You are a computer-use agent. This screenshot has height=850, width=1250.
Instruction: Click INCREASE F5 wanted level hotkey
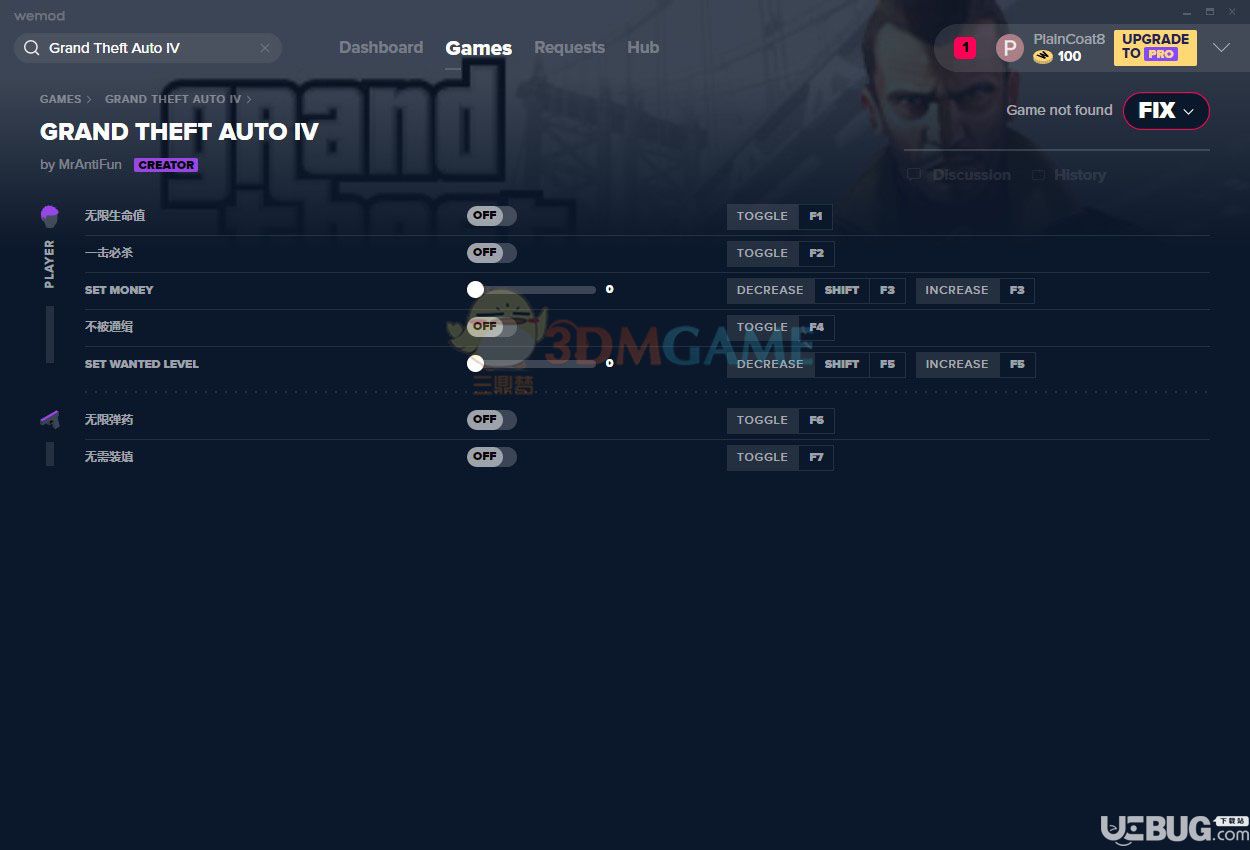(976, 364)
